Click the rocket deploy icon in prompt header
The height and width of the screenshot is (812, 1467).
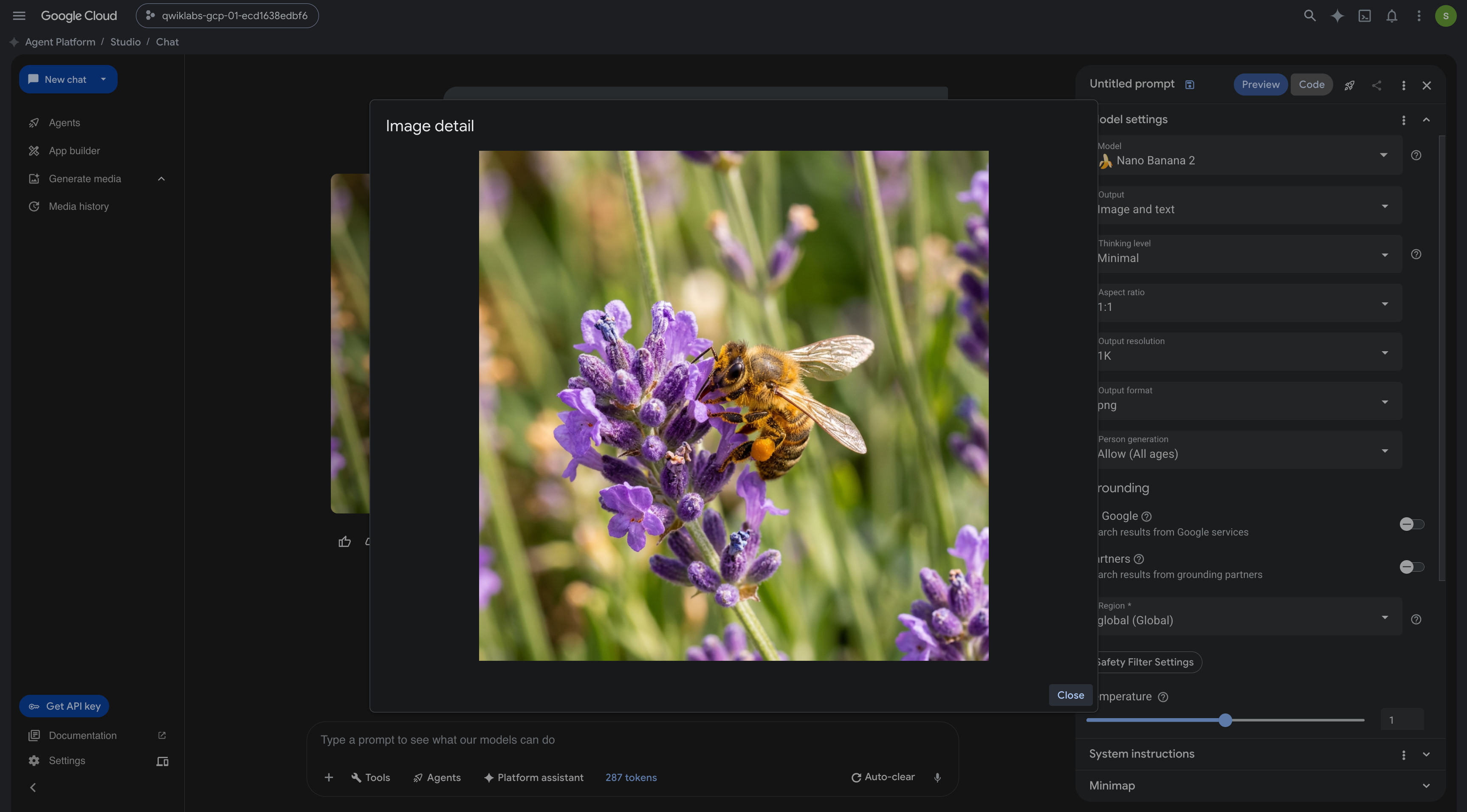(1349, 85)
